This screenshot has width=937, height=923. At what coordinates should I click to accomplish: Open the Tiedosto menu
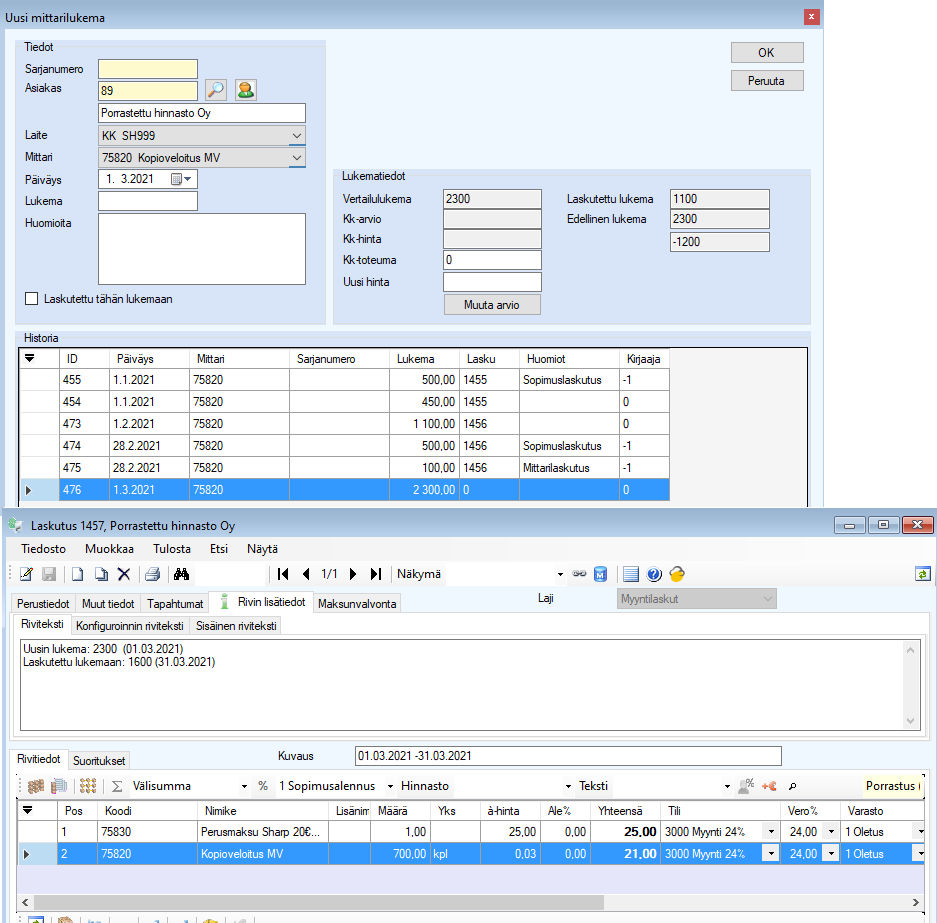click(x=44, y=548)
